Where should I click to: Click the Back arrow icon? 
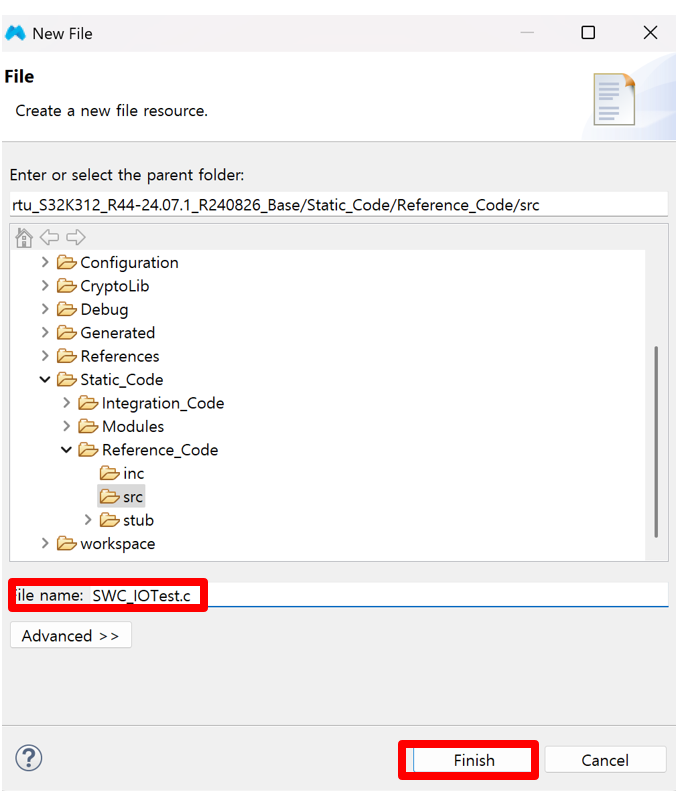pyautogui.click(x=49, y=237)
